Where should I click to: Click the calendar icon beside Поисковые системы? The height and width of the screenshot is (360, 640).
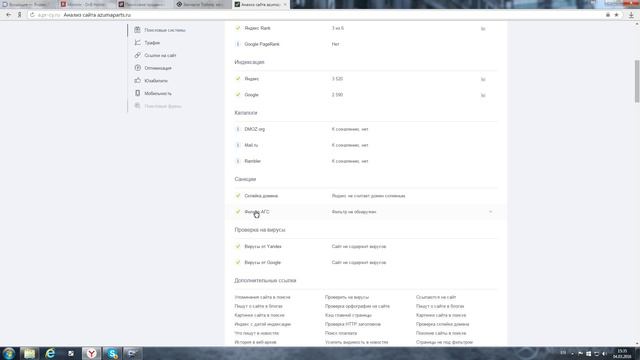click(138, 29)
